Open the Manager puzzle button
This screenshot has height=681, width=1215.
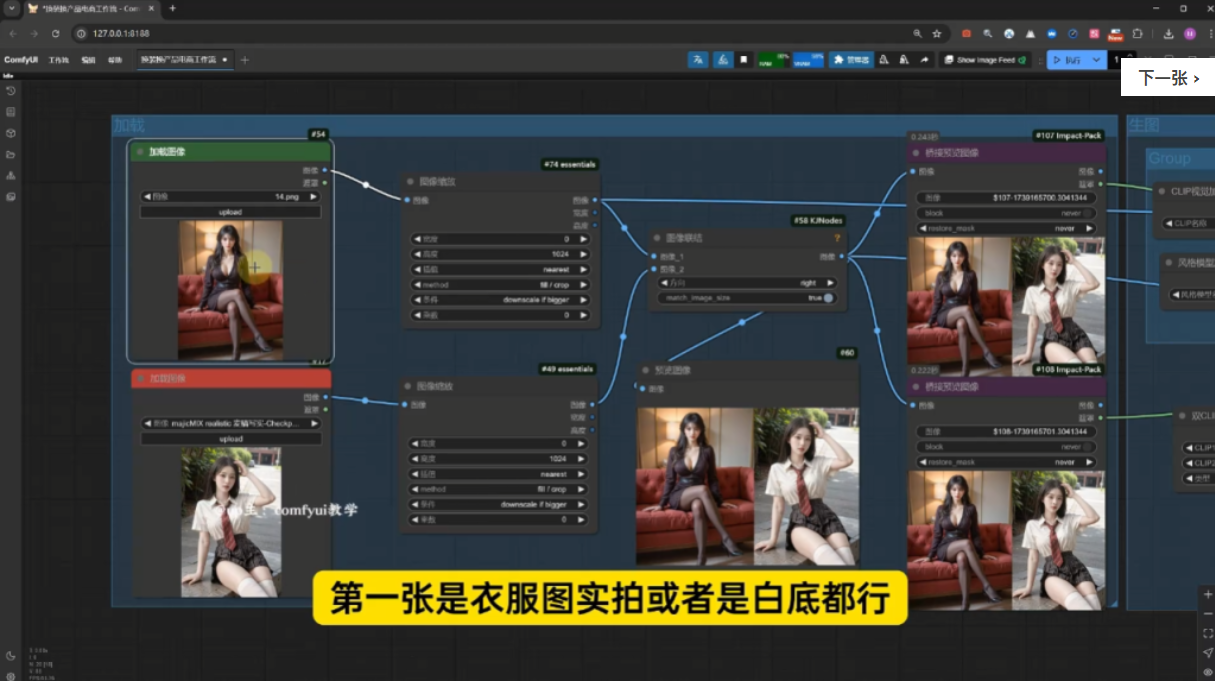click(x=851, y=60)
